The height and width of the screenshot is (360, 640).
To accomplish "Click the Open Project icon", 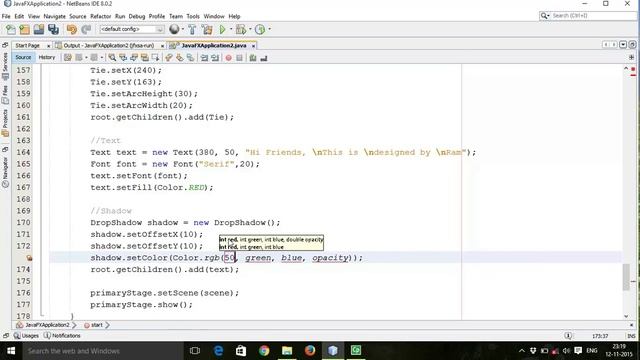I will [39, 29].
